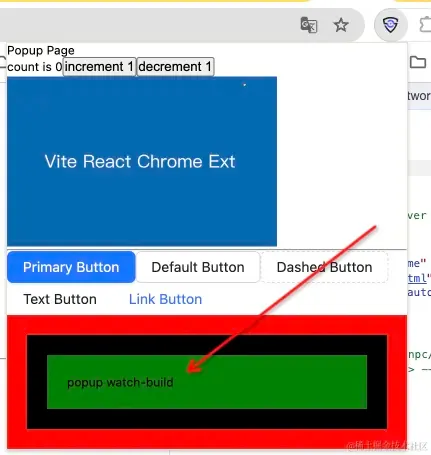The image size is (431, 455).
Task: Open the shield extension icon in toolbar
Action: pos(390,25)
